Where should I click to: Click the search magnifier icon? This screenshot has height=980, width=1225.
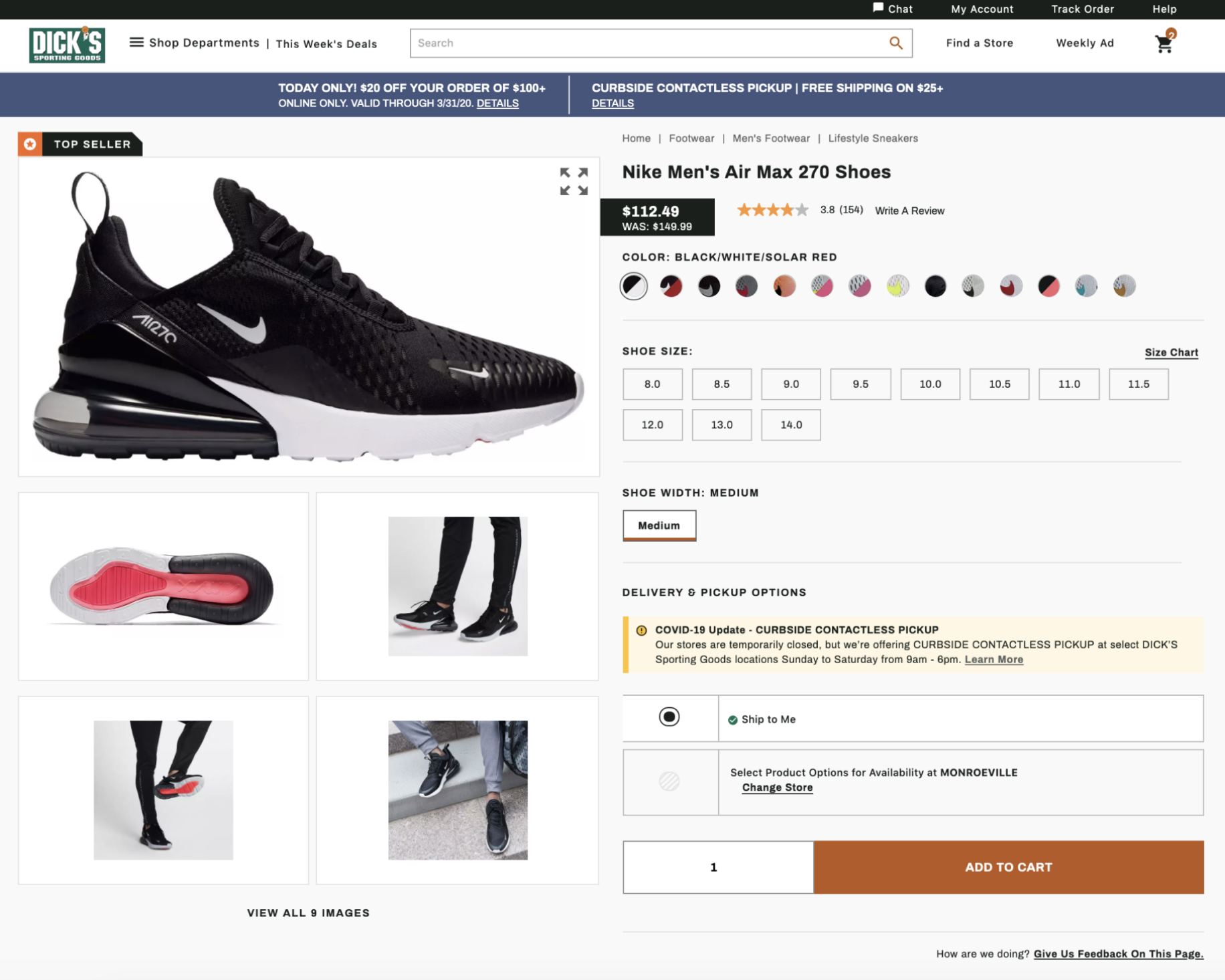(895, 43)
